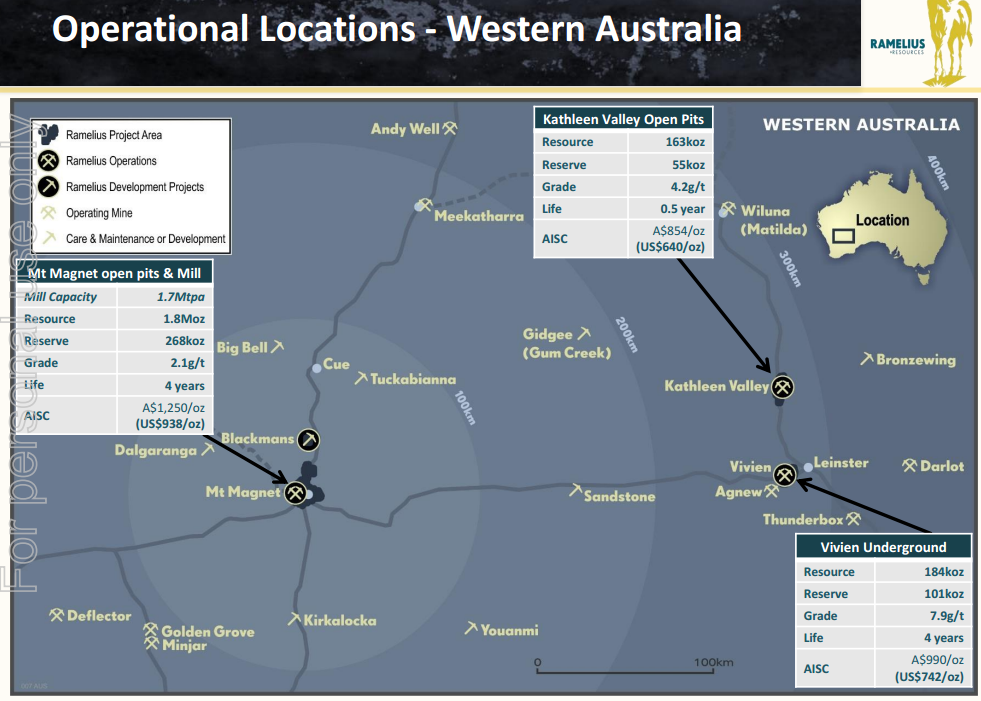
Task: Click the Kirkalocka pick icon
Action: [294, 619]
